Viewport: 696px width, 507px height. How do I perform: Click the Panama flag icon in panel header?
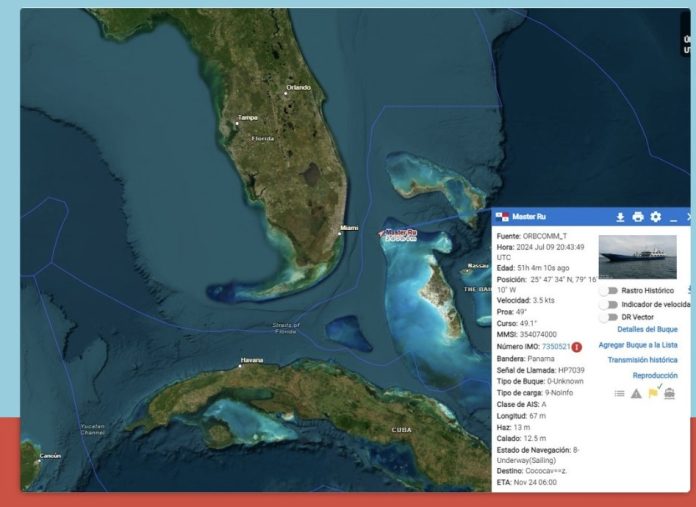coord(502,217)
